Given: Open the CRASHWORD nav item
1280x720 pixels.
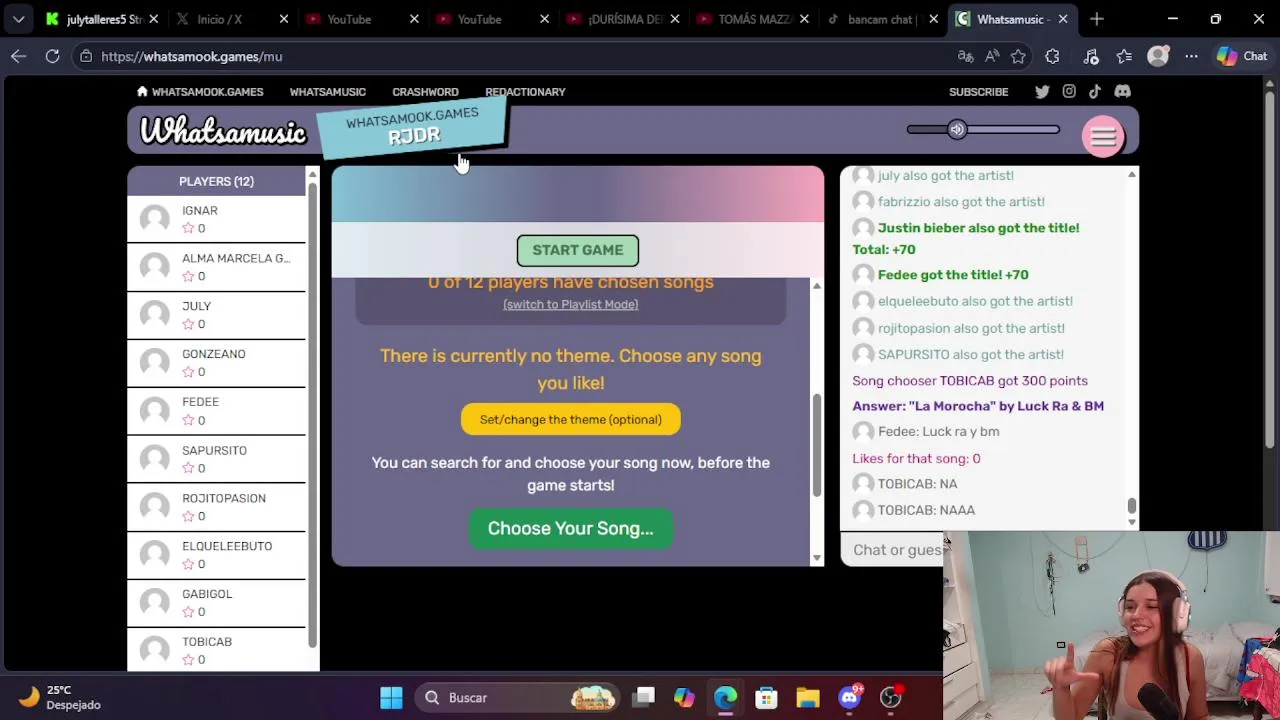Looking at the screenshot, I should point(425,92).
